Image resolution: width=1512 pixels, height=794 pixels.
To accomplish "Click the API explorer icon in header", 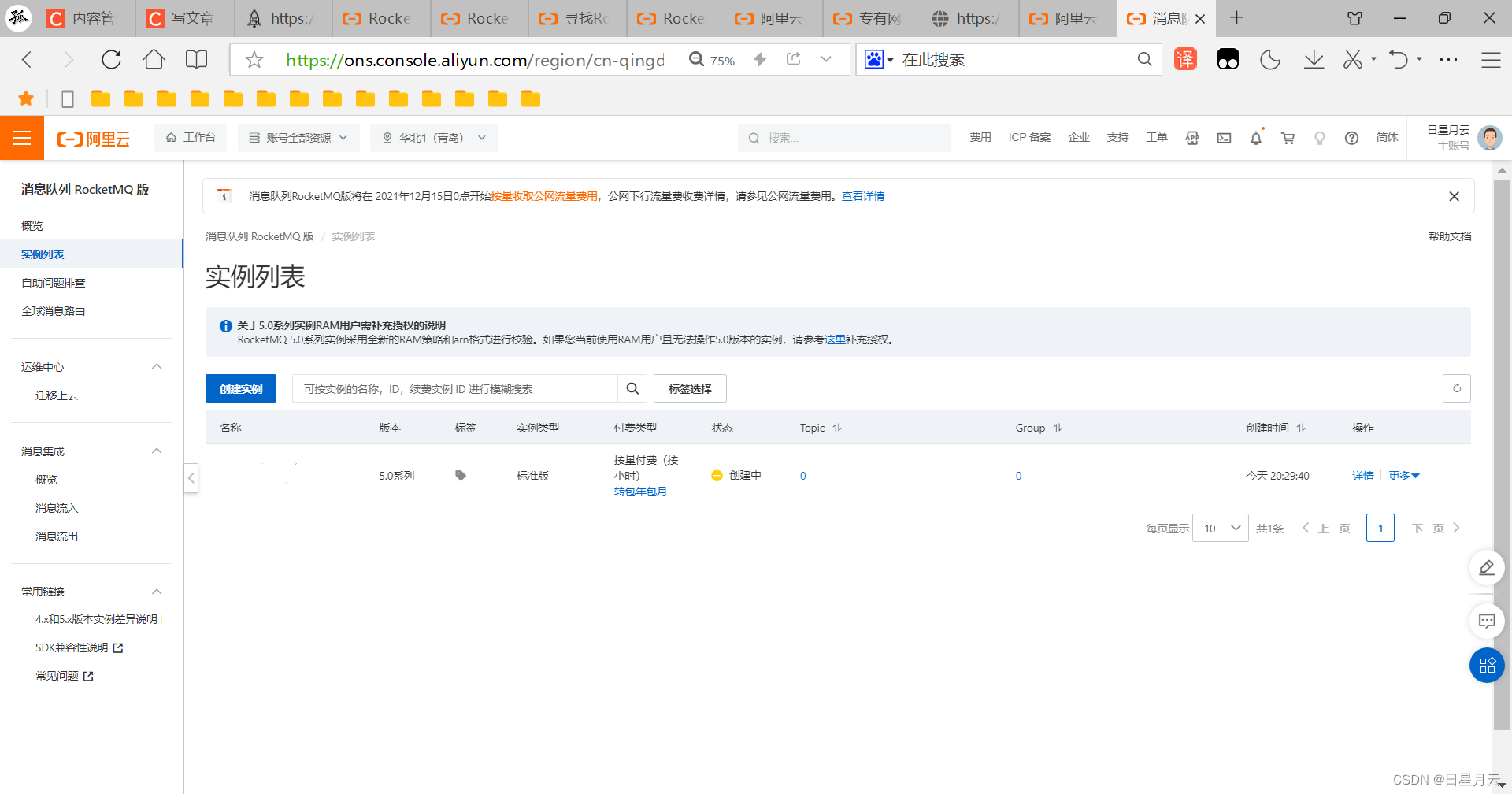I will (x=1192, y=138).
